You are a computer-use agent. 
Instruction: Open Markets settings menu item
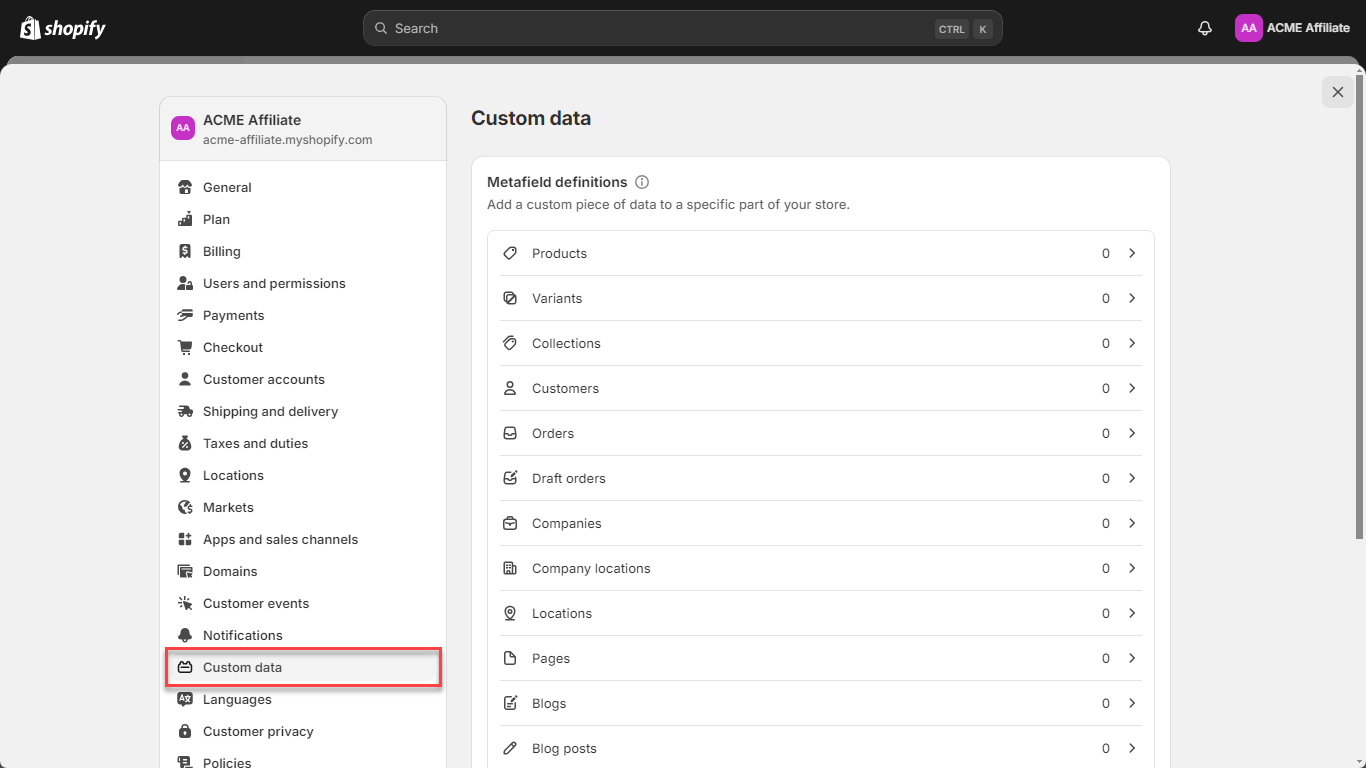[x=303, y=507]
